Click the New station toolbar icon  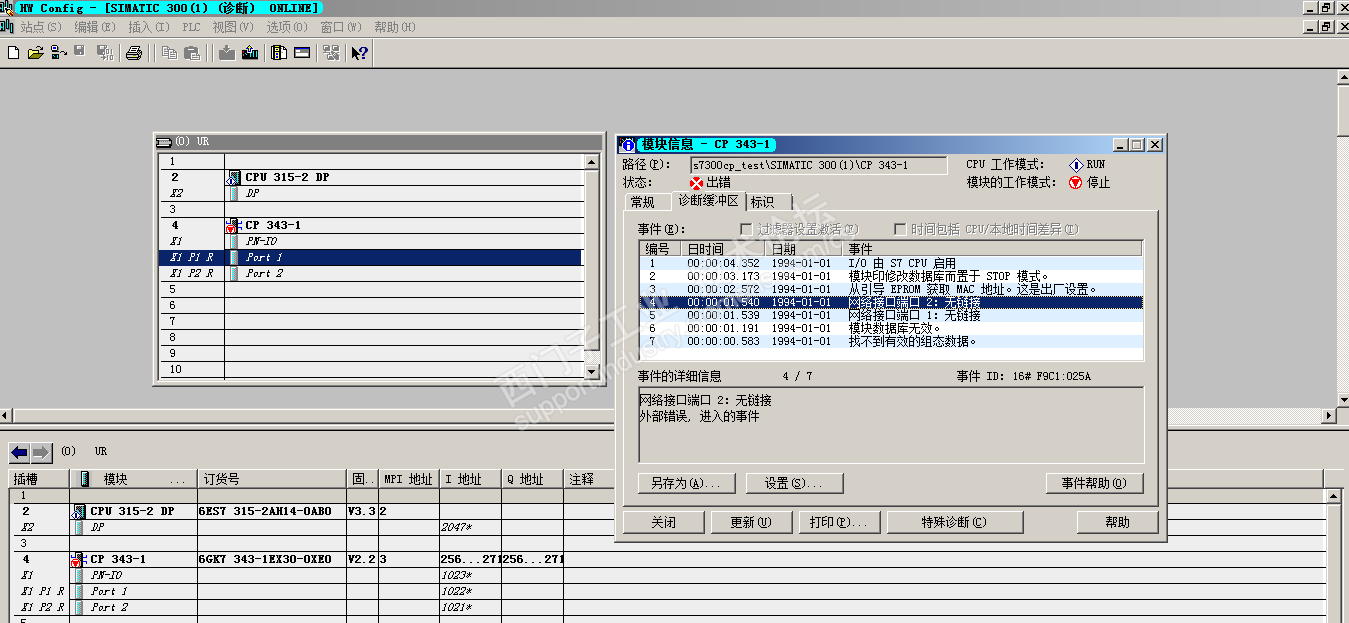point(13,53)
